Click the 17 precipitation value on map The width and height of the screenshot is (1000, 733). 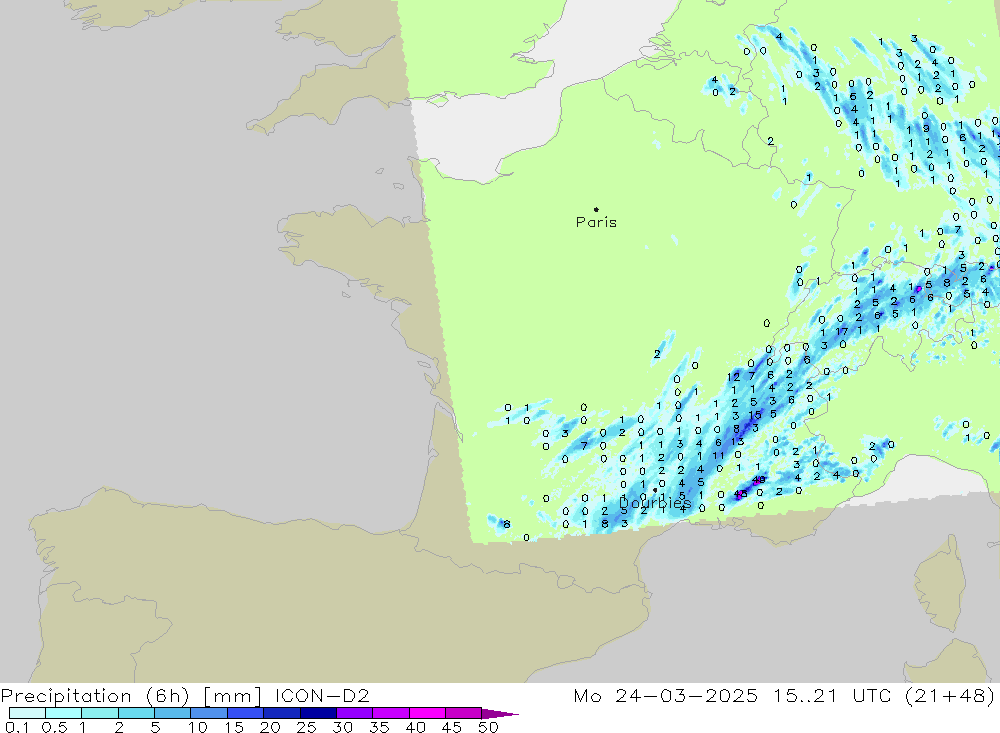[842, 331]
